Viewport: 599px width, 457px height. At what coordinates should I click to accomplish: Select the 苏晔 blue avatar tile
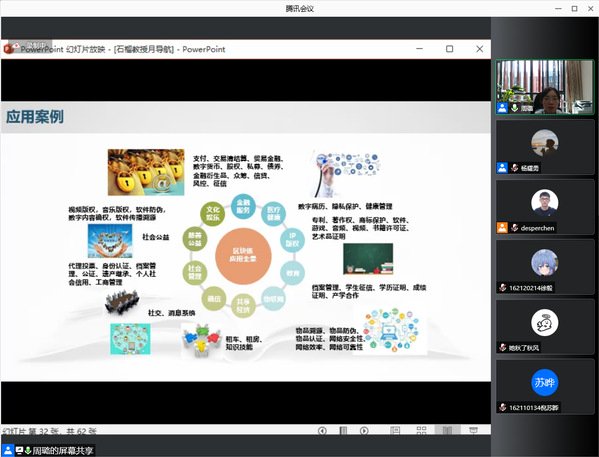545,386
